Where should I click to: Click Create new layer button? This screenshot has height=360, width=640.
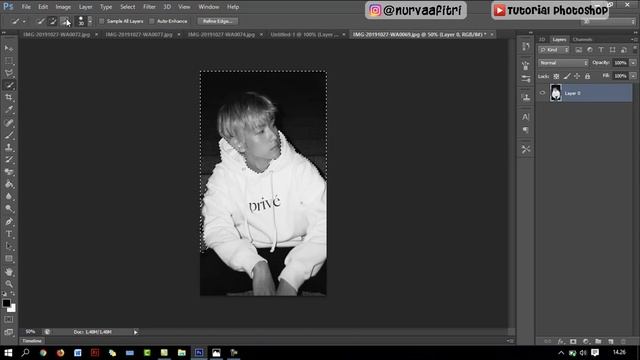tap(611, 342)
